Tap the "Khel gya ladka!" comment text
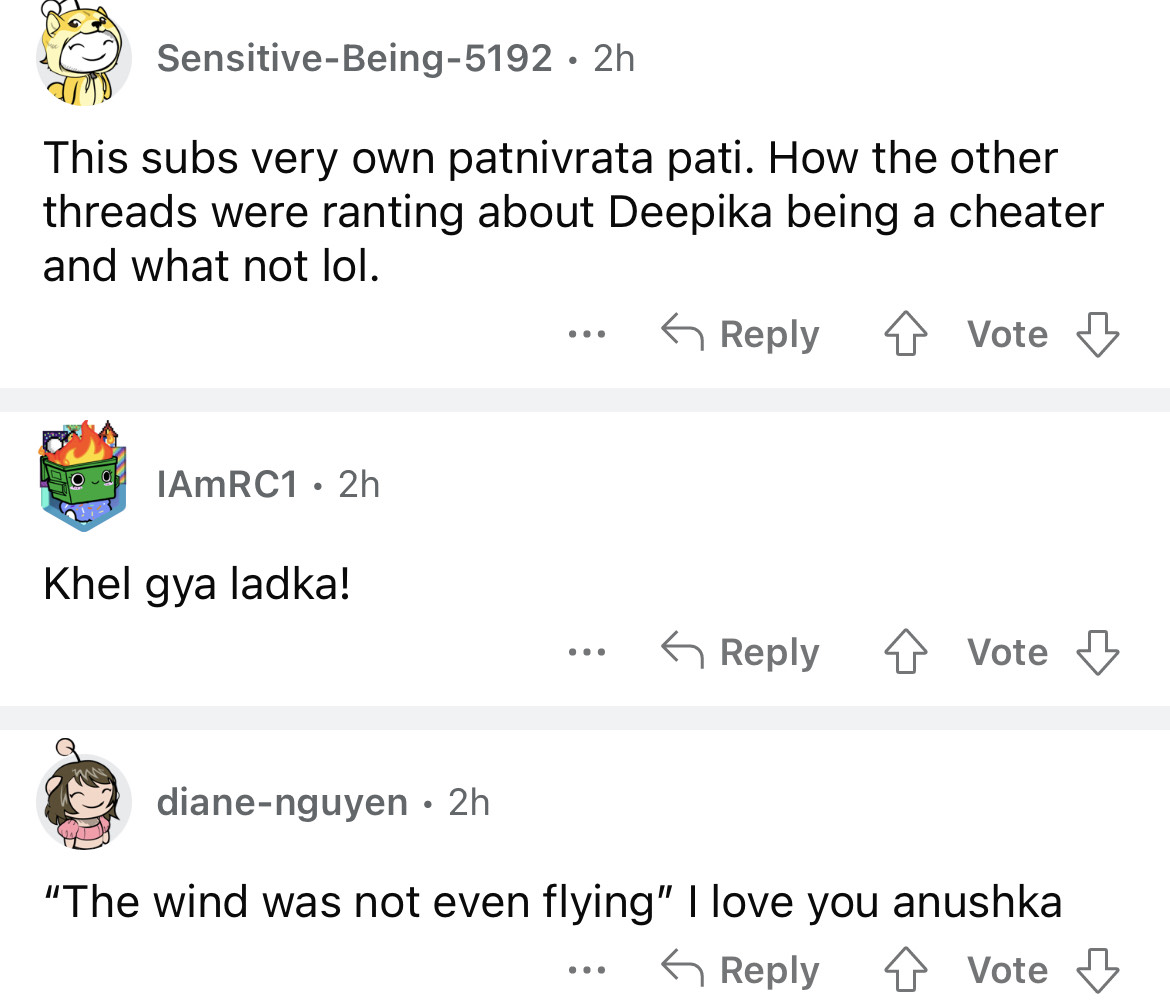 pyautogui.click(x=197, y=586)
